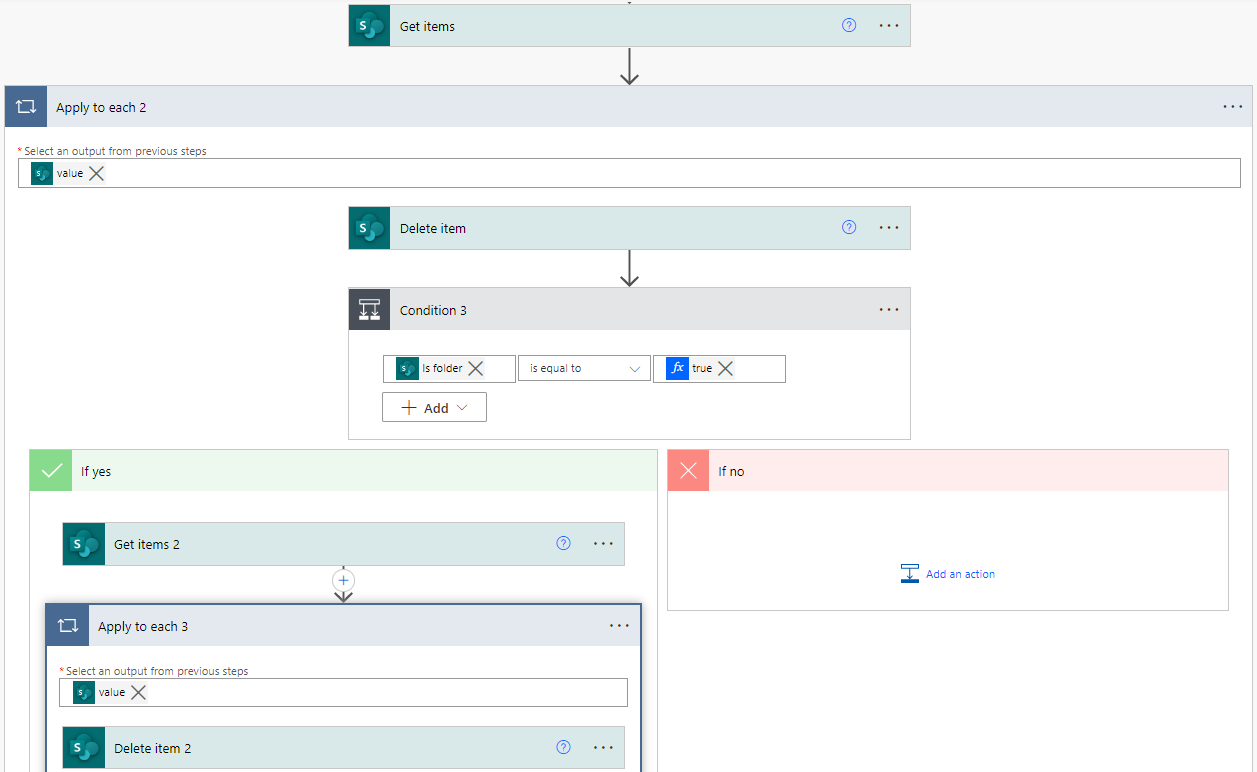The image size is (1257, 772).
Task: Open the 'is equal to' operator dropdown
Action: pyautogui.click(x=584, y=368)
